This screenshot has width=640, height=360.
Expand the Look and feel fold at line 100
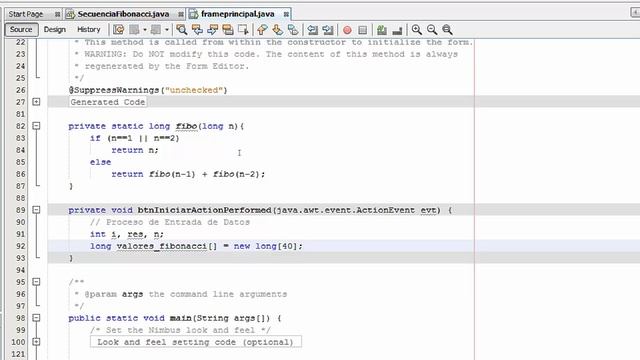pyautogui.click(x=36, y=342)
